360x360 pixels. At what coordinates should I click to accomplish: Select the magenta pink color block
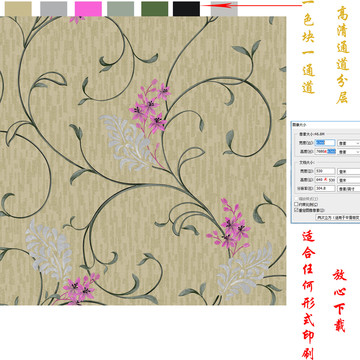coord(88,9)
